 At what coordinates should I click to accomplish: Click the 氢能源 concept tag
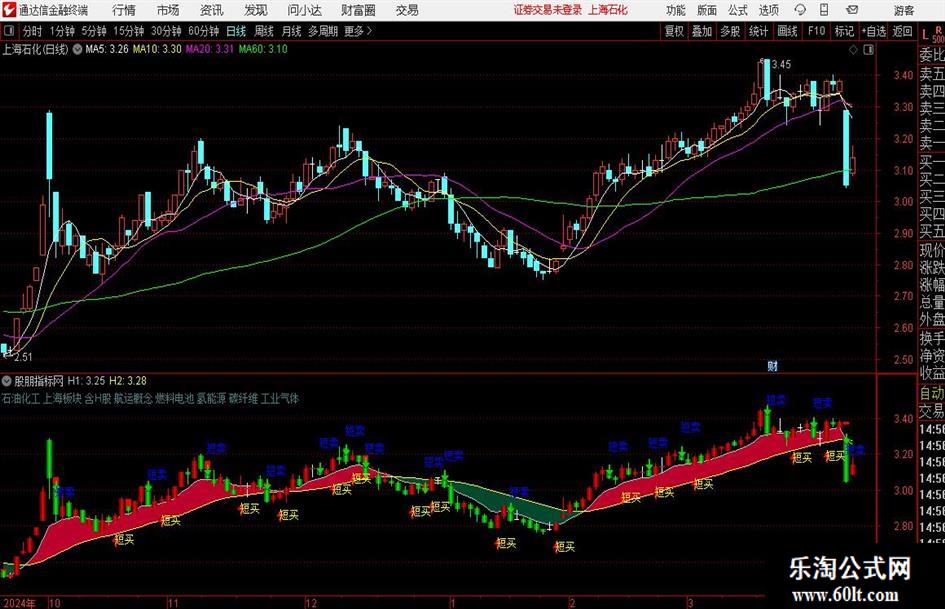point(211,399)
